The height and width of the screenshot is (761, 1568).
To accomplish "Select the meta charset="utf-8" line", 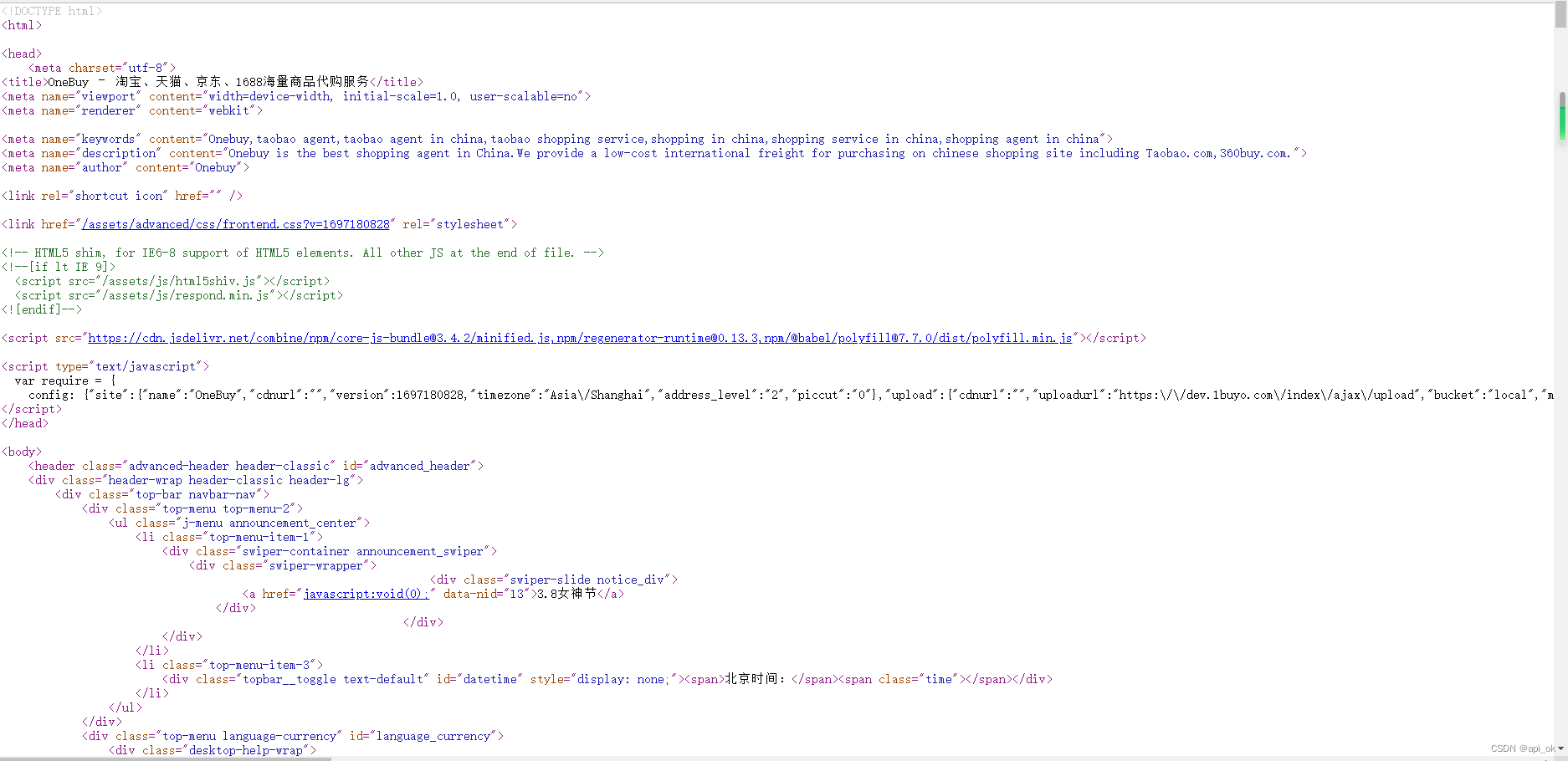I will point(102,68).
